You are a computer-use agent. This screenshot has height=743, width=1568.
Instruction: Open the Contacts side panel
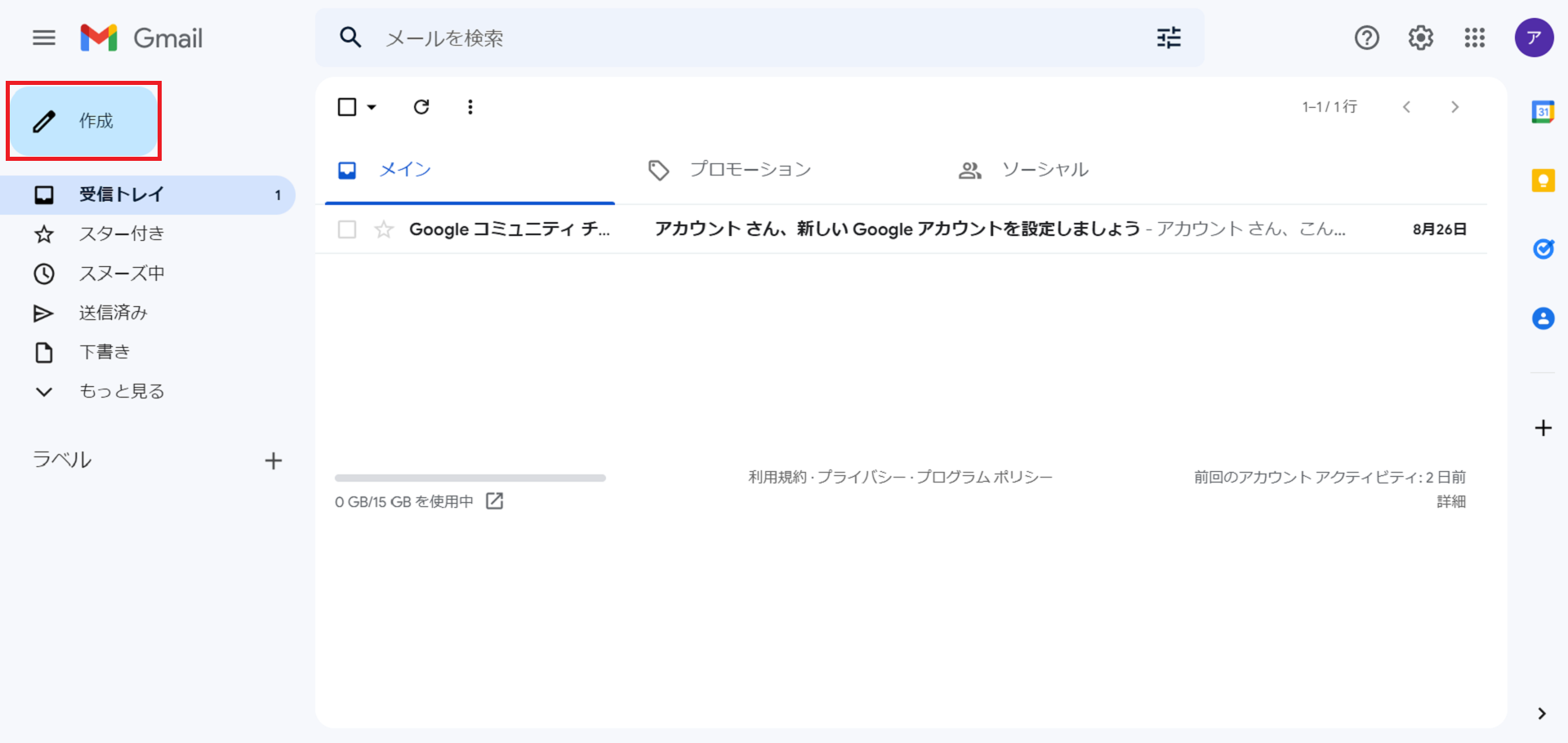point(1543,318)
